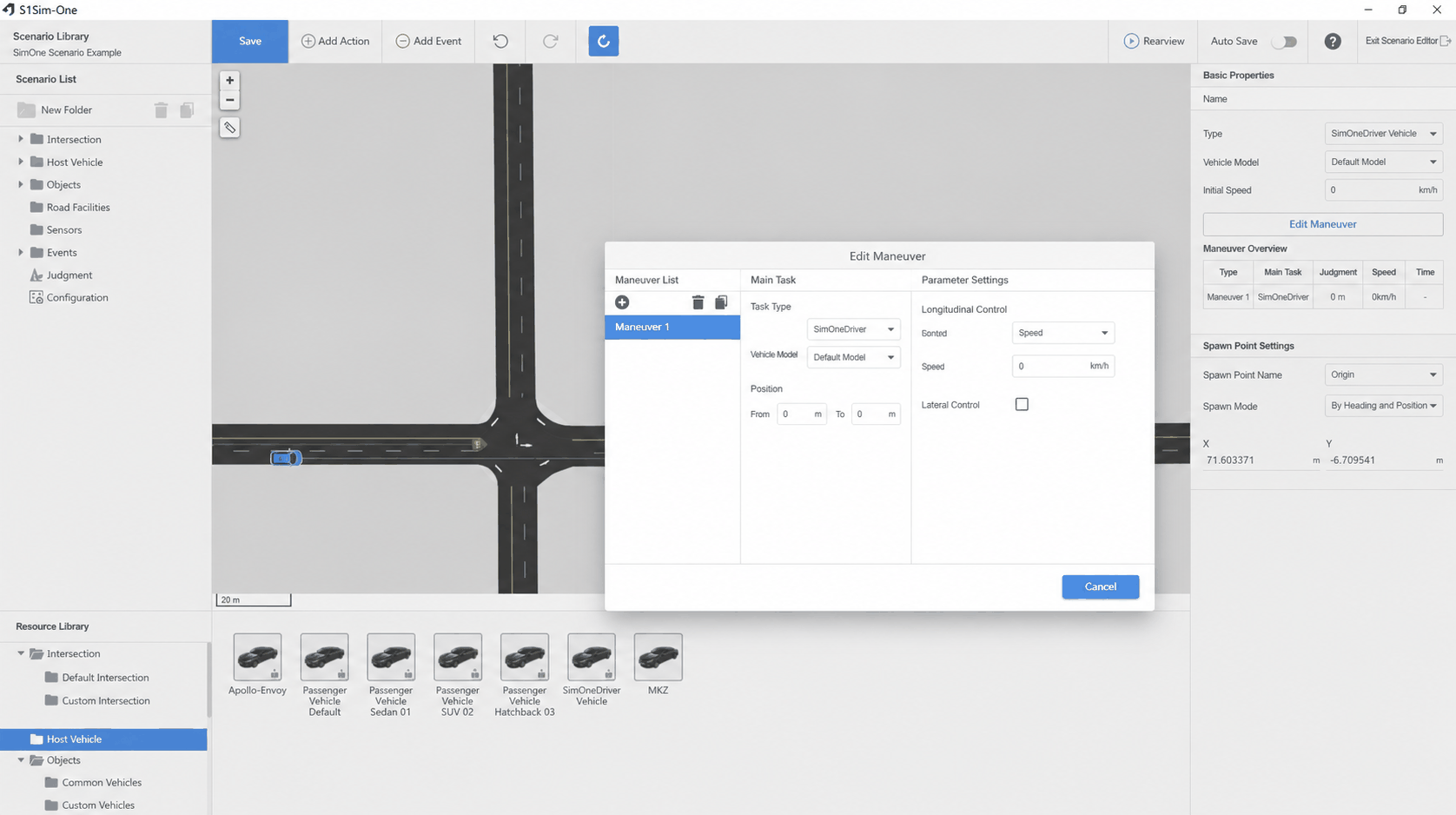The image size is (1456, 815).
Task: Click the Y coordinate field
Action: [x=1386, y=461]
